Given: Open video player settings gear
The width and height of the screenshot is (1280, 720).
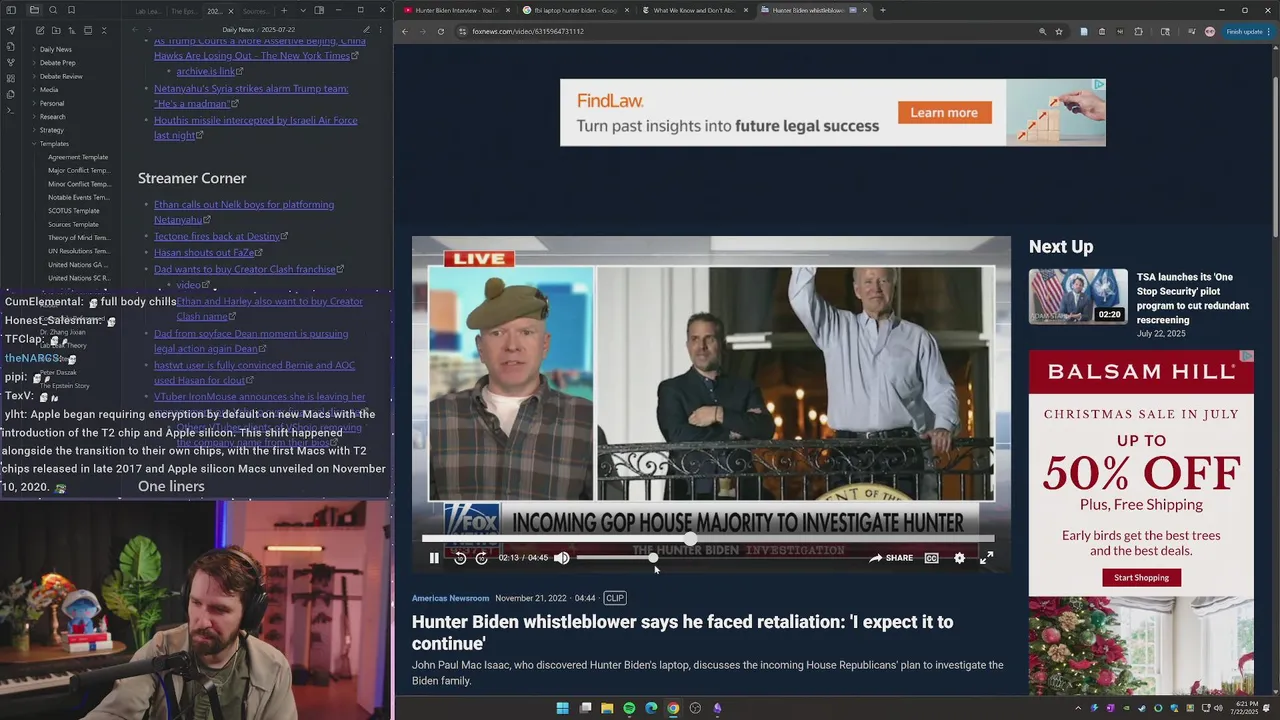Looking at the screenshot, I should [x=959, y=558].
